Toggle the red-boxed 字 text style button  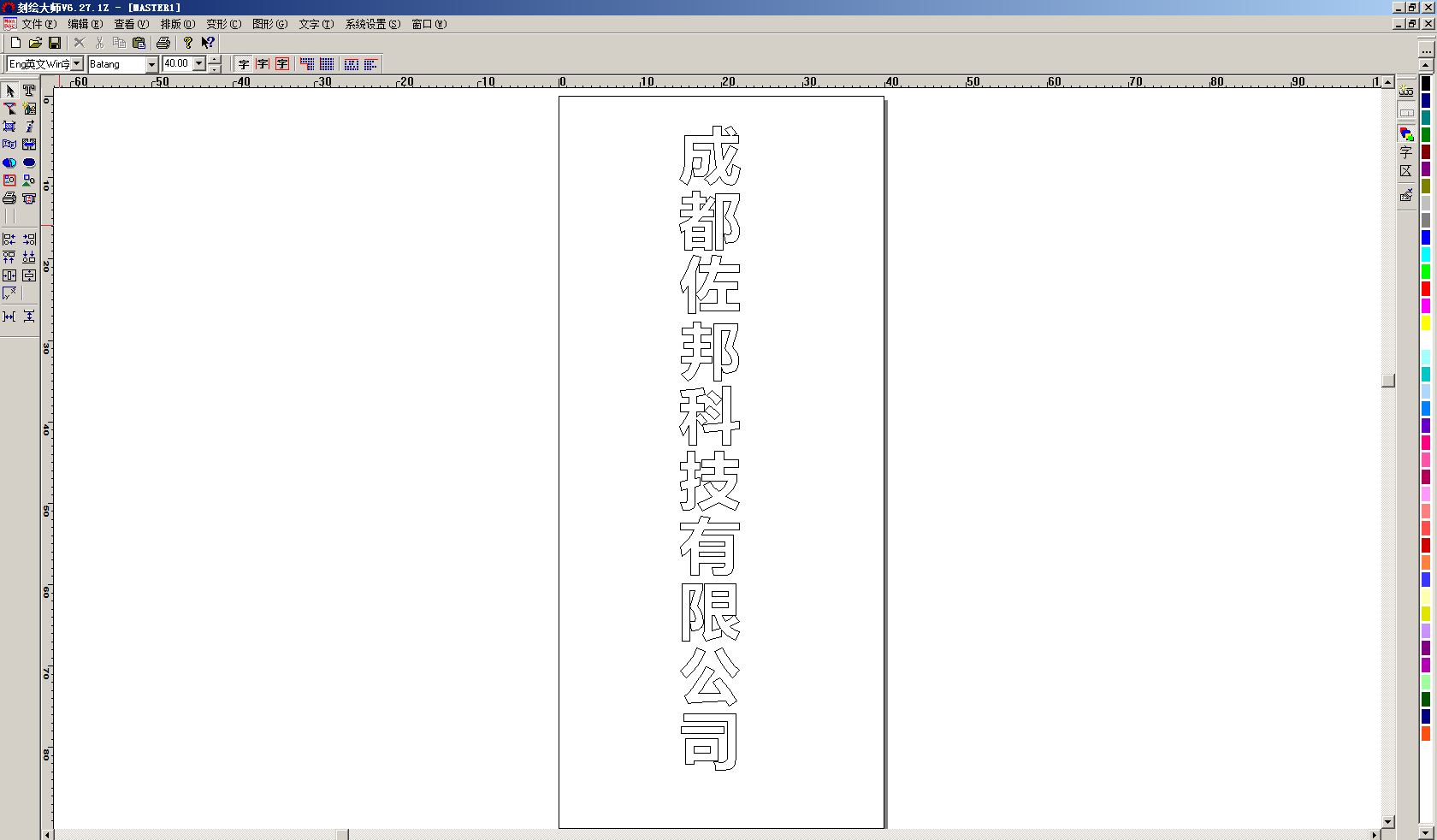point(282,64)
